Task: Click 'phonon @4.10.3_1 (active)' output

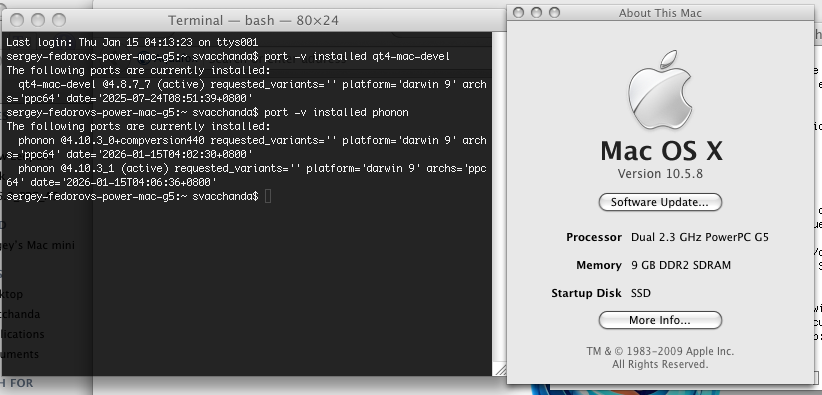Action: [x=95, y=168]
